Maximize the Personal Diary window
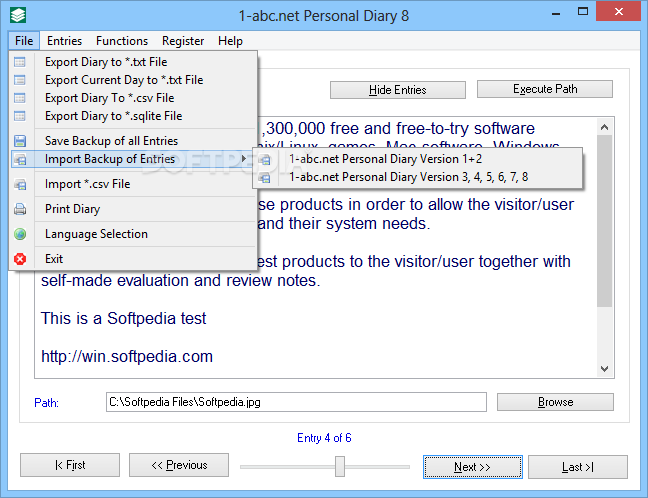 pos(583,12)
